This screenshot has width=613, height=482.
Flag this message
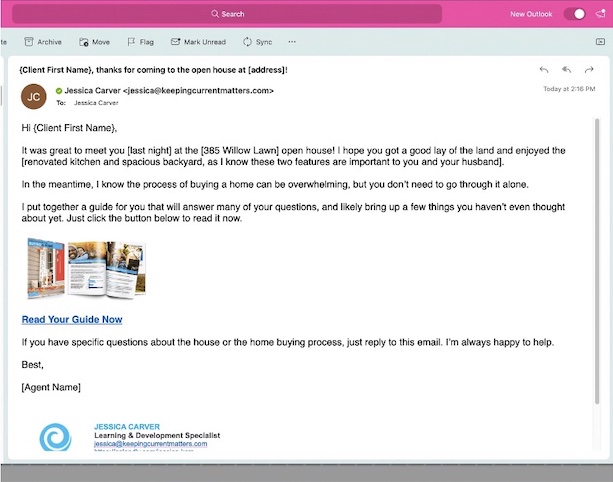click(x=140, y=42)
